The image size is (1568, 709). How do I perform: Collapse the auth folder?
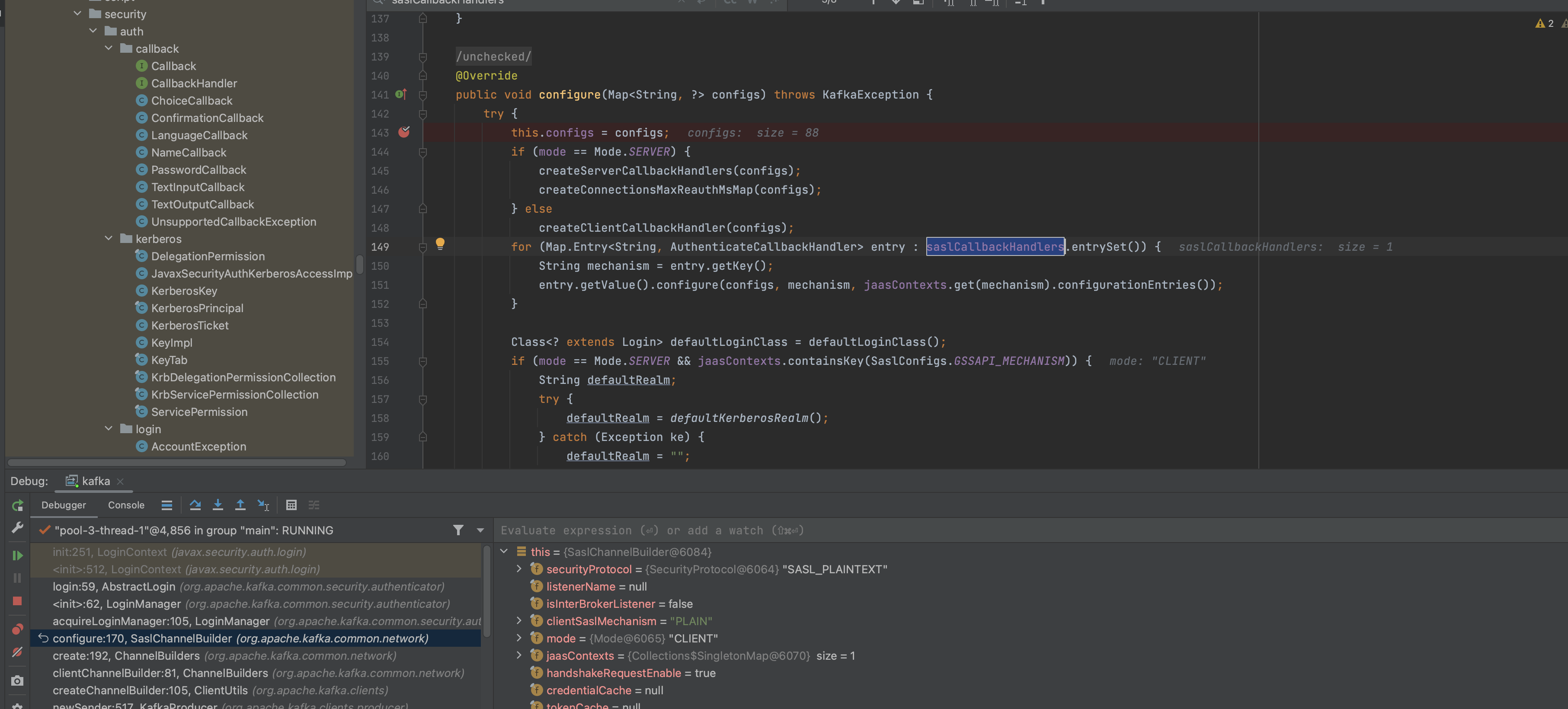pyautogui.click(x=93, y=30)
